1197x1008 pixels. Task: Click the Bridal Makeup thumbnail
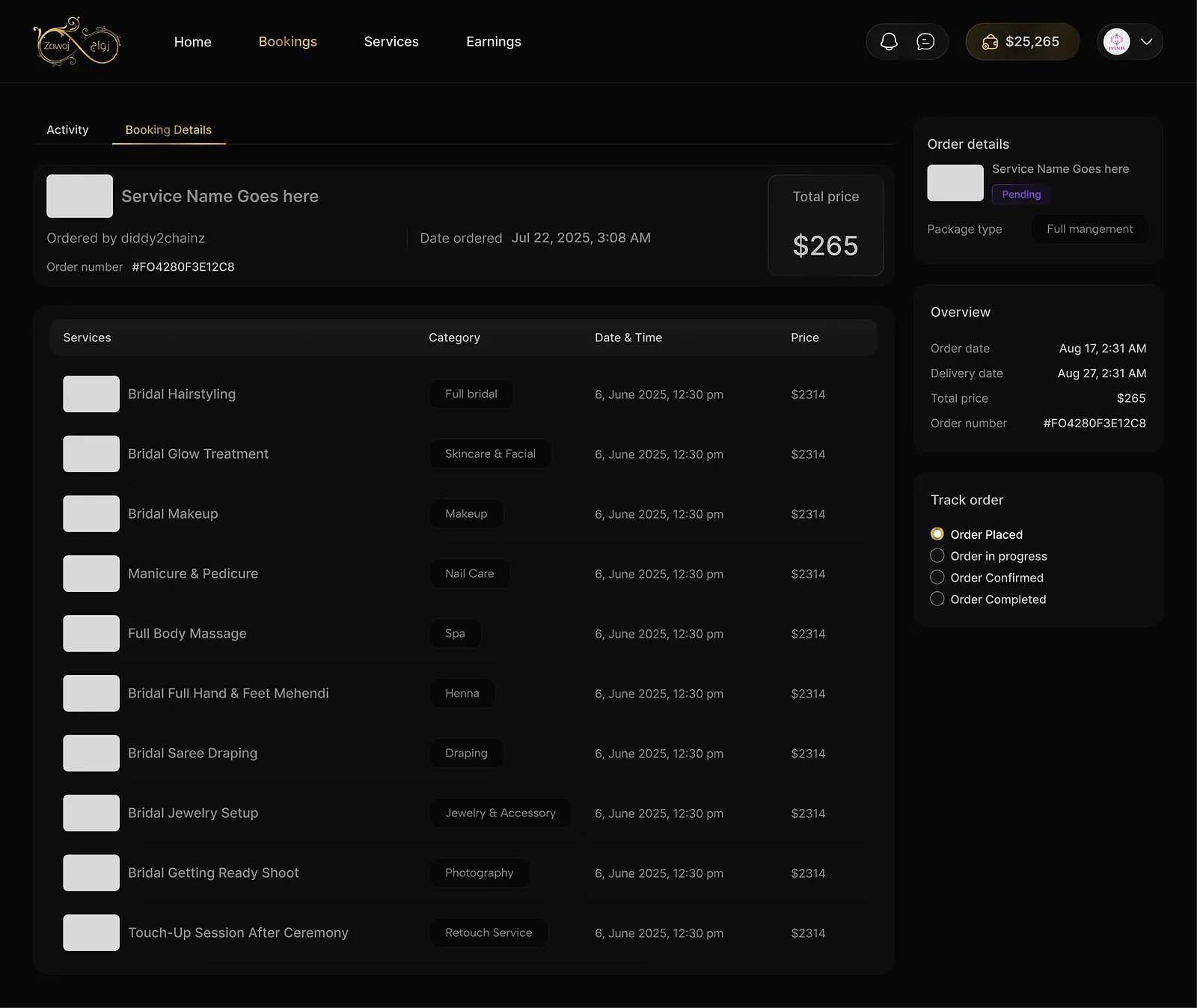(91, 513)
